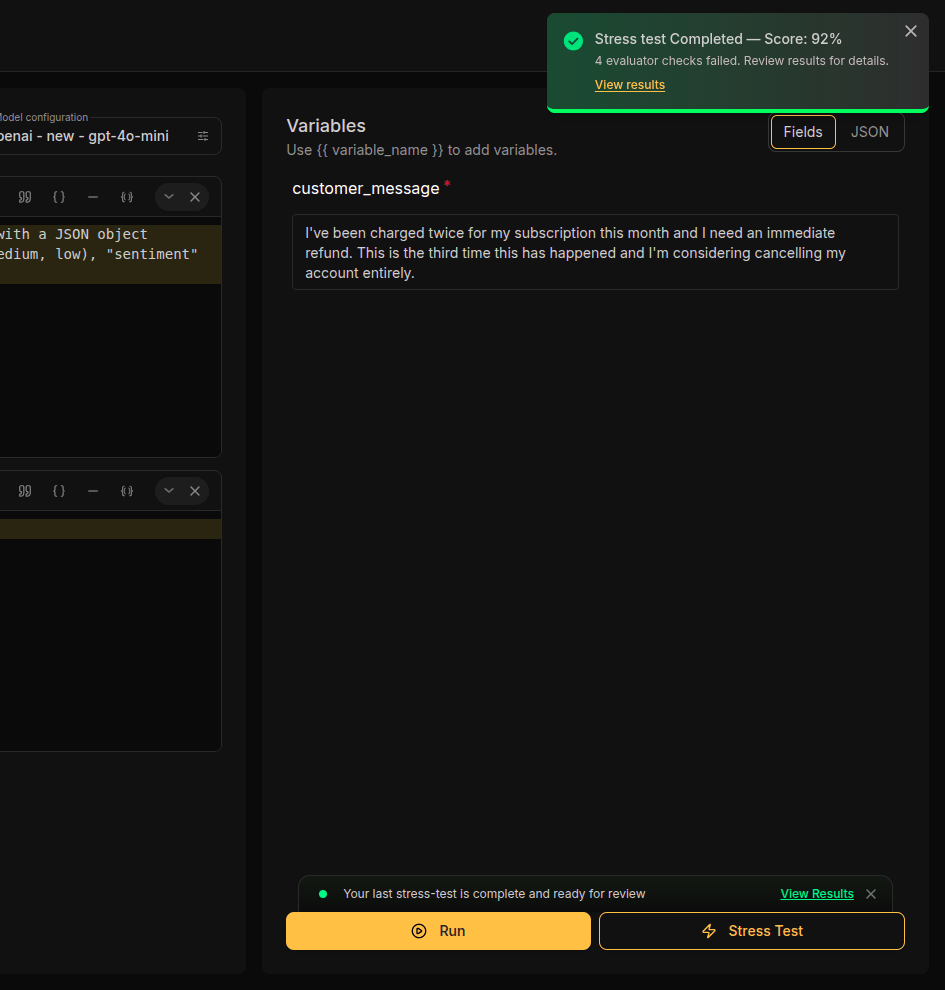Screen dimensions: 945x990
Task: Click the second message editor area
Action: (110, 631)
